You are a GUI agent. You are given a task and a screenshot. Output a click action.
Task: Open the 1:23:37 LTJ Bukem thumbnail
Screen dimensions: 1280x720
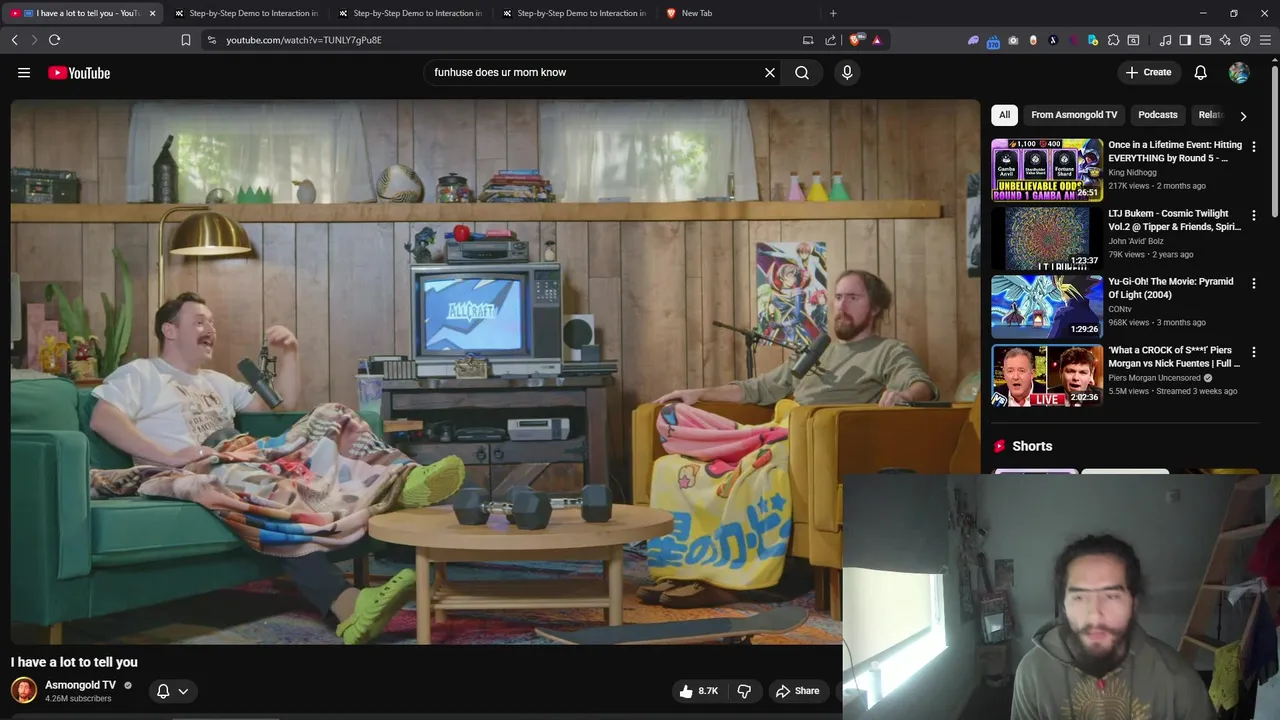coord(1047,239)
